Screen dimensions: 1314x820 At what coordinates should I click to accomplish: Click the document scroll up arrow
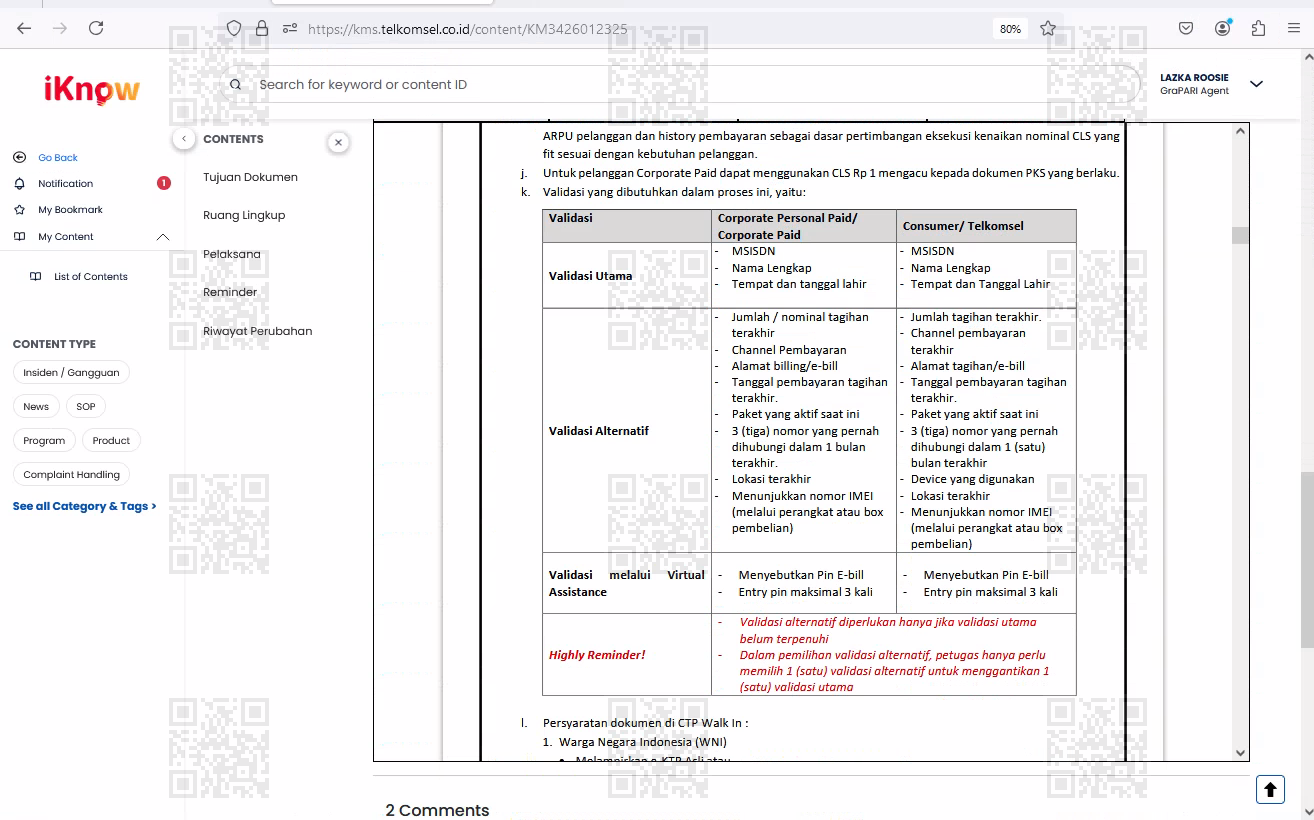pyautogui.click(x=1241, y=131)
